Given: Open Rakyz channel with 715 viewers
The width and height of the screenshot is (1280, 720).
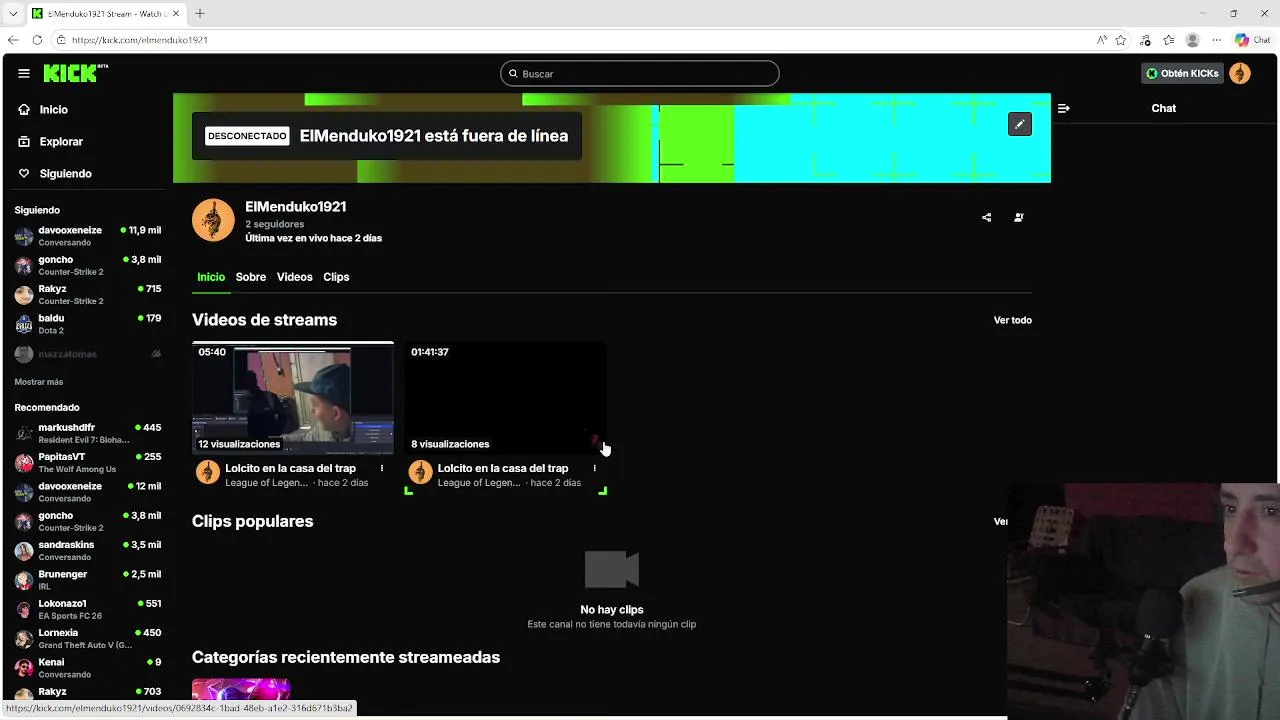Looking at the screenshot, I should coord(87,294).
